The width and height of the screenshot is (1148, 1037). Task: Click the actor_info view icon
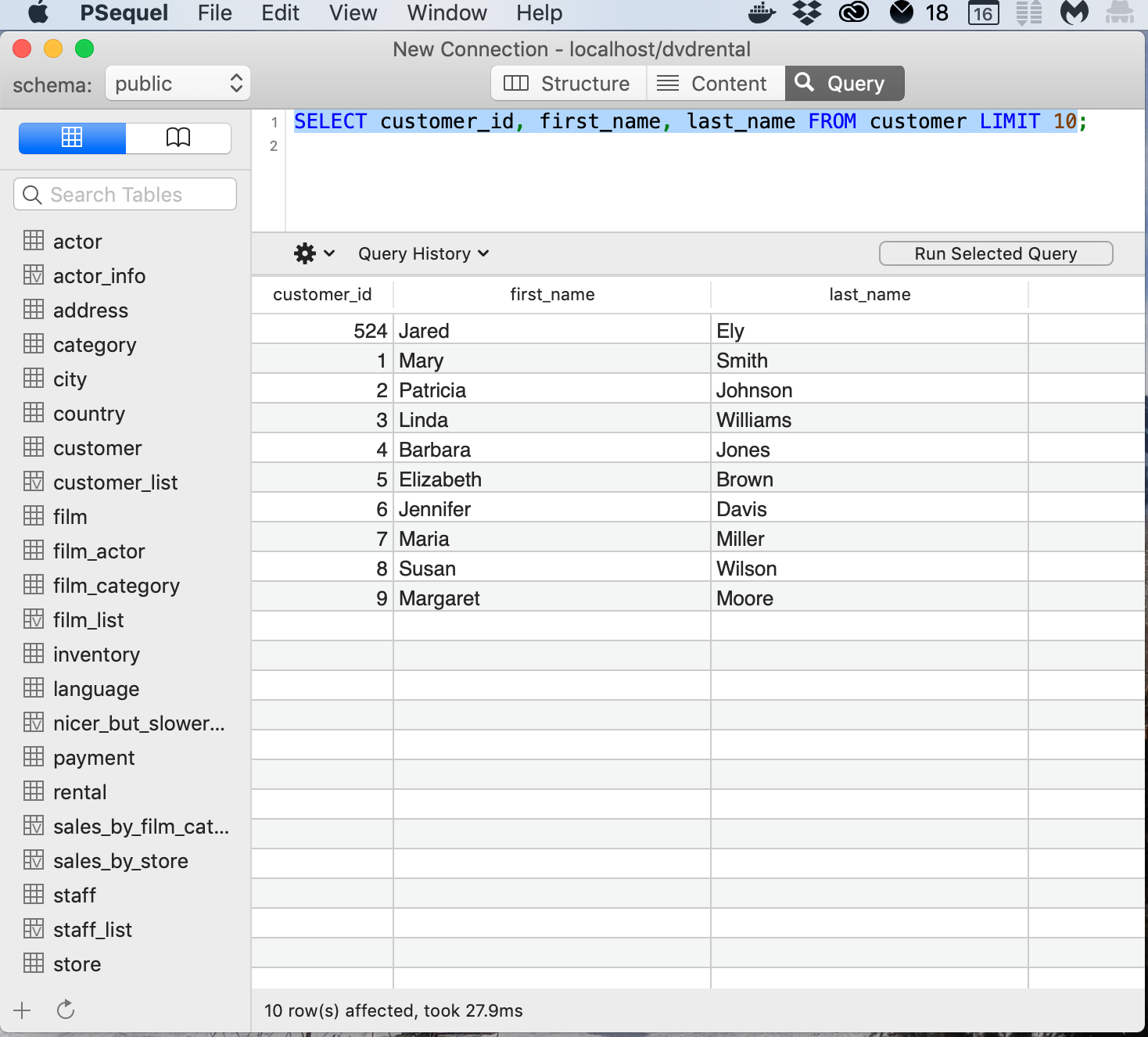pos(34,275)
